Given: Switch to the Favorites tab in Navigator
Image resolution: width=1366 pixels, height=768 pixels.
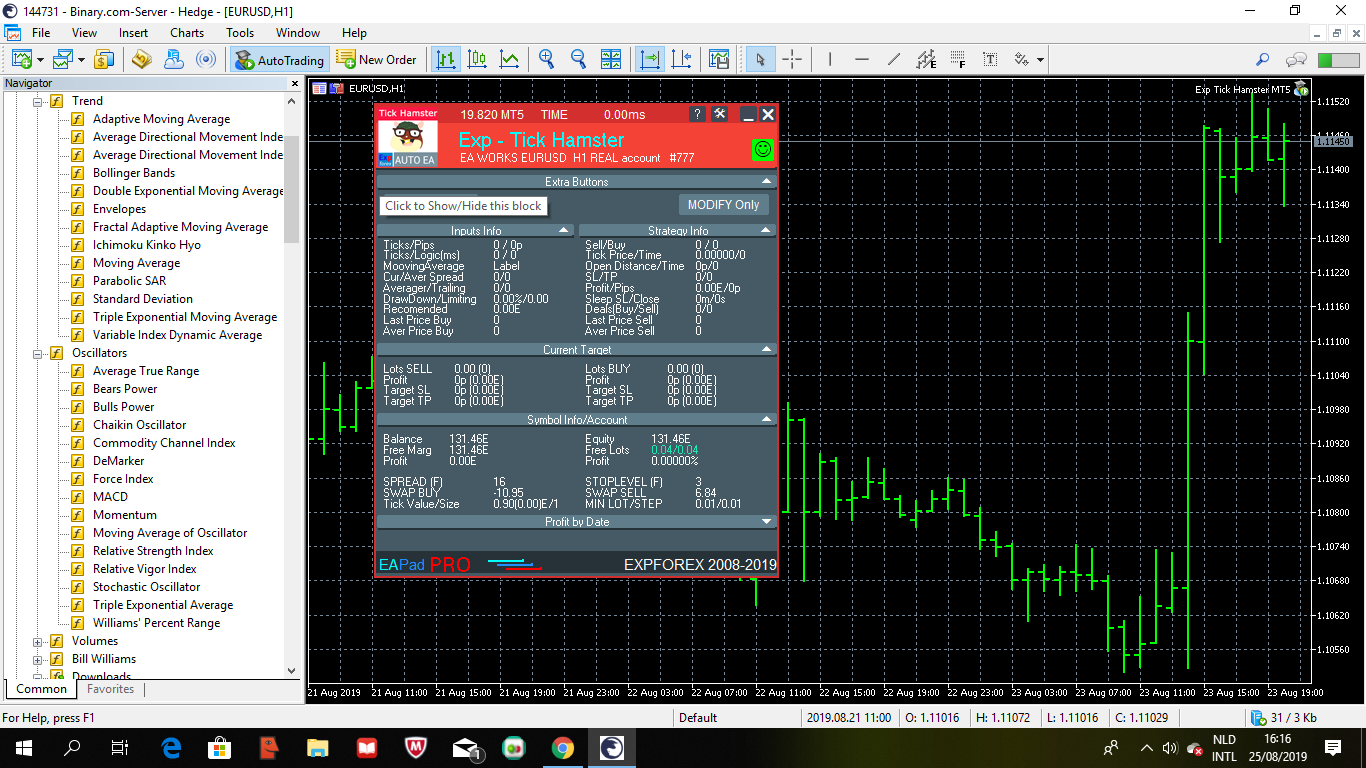Looking at the screenshot, I should (110, 689).
